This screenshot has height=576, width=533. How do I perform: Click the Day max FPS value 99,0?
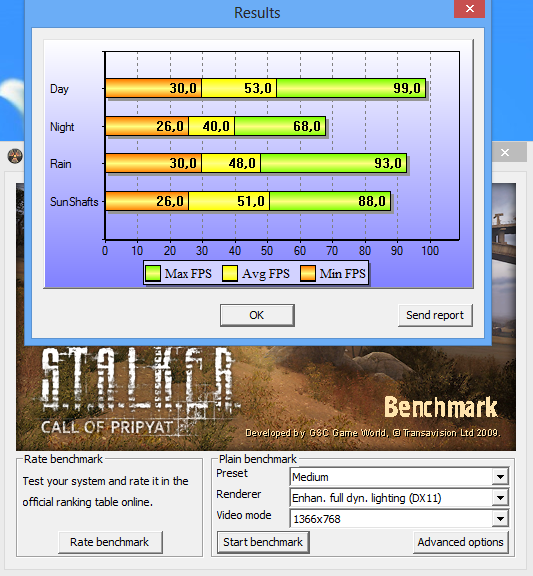point(407,88)
